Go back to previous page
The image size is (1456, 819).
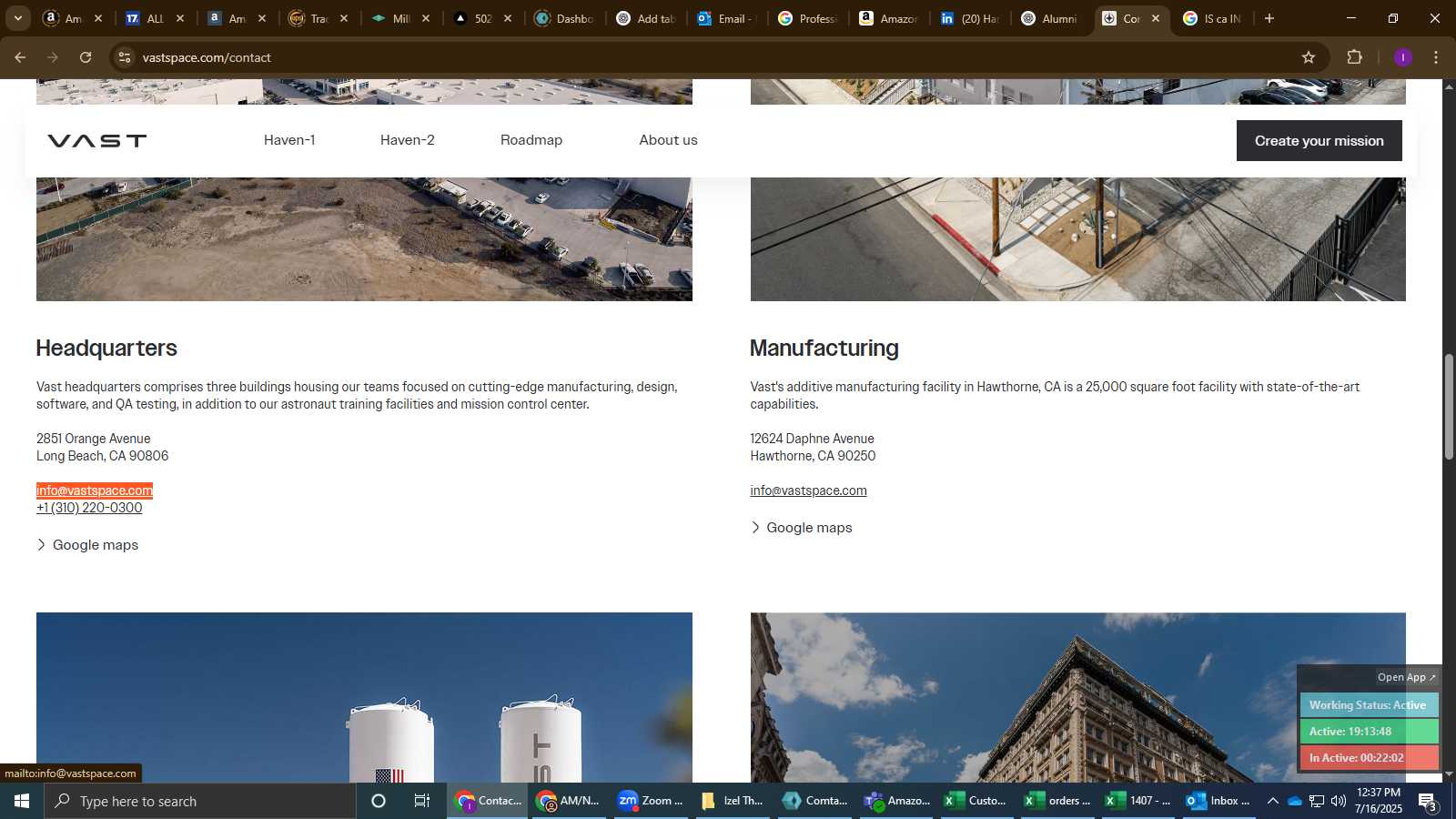tap(20, 57)
